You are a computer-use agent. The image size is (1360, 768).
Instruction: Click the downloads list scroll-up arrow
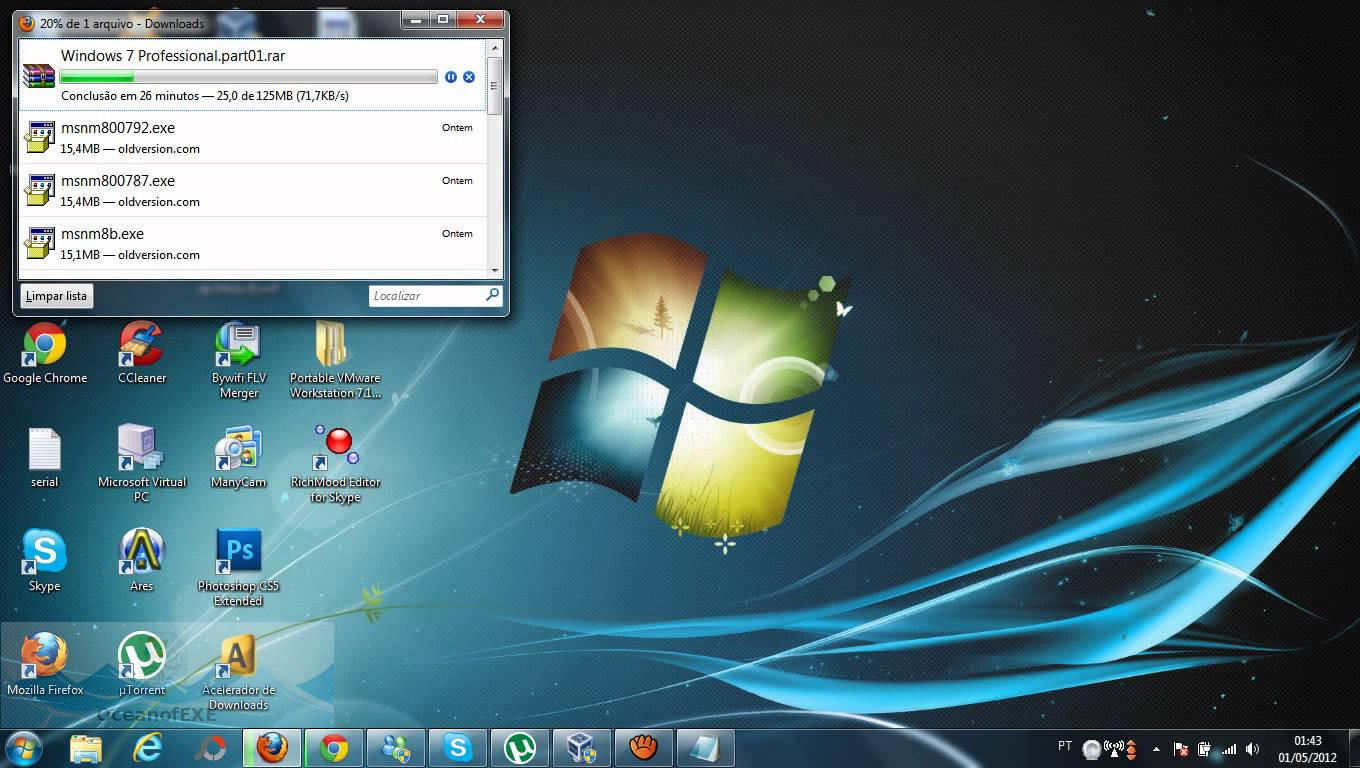pos(494,47)
